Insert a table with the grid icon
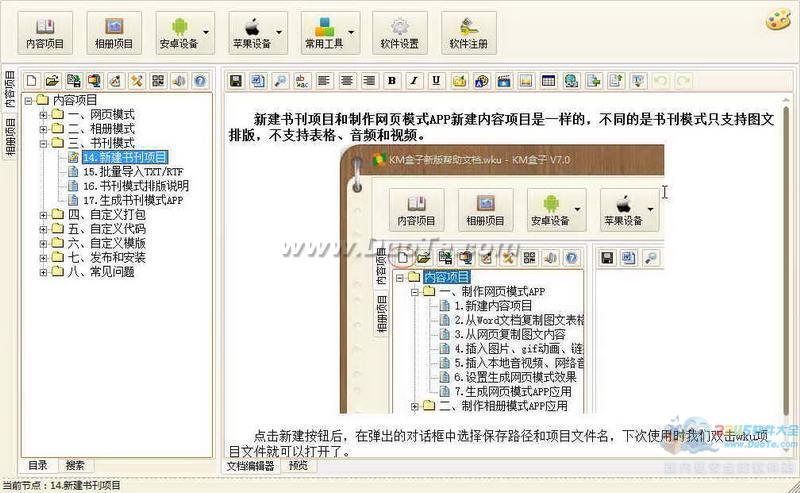 click(x=548, y=81)
